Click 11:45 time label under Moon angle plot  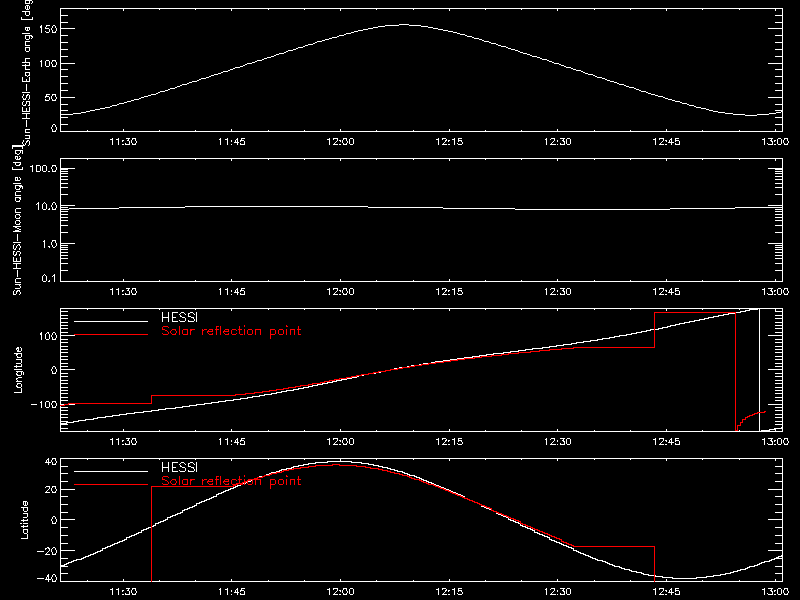pos(232,292)
